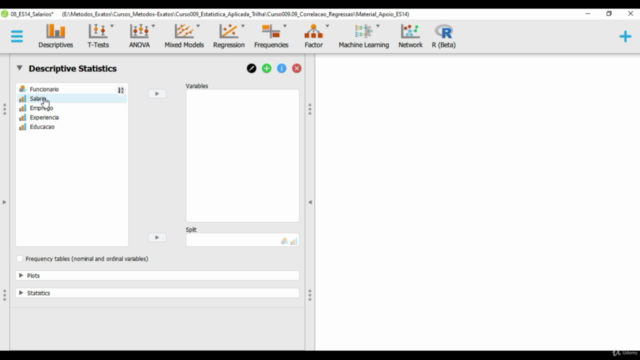Open the Network module
The width and height of the screenshot is (640, 360).
pyautogui.click(x=410, y=36)
